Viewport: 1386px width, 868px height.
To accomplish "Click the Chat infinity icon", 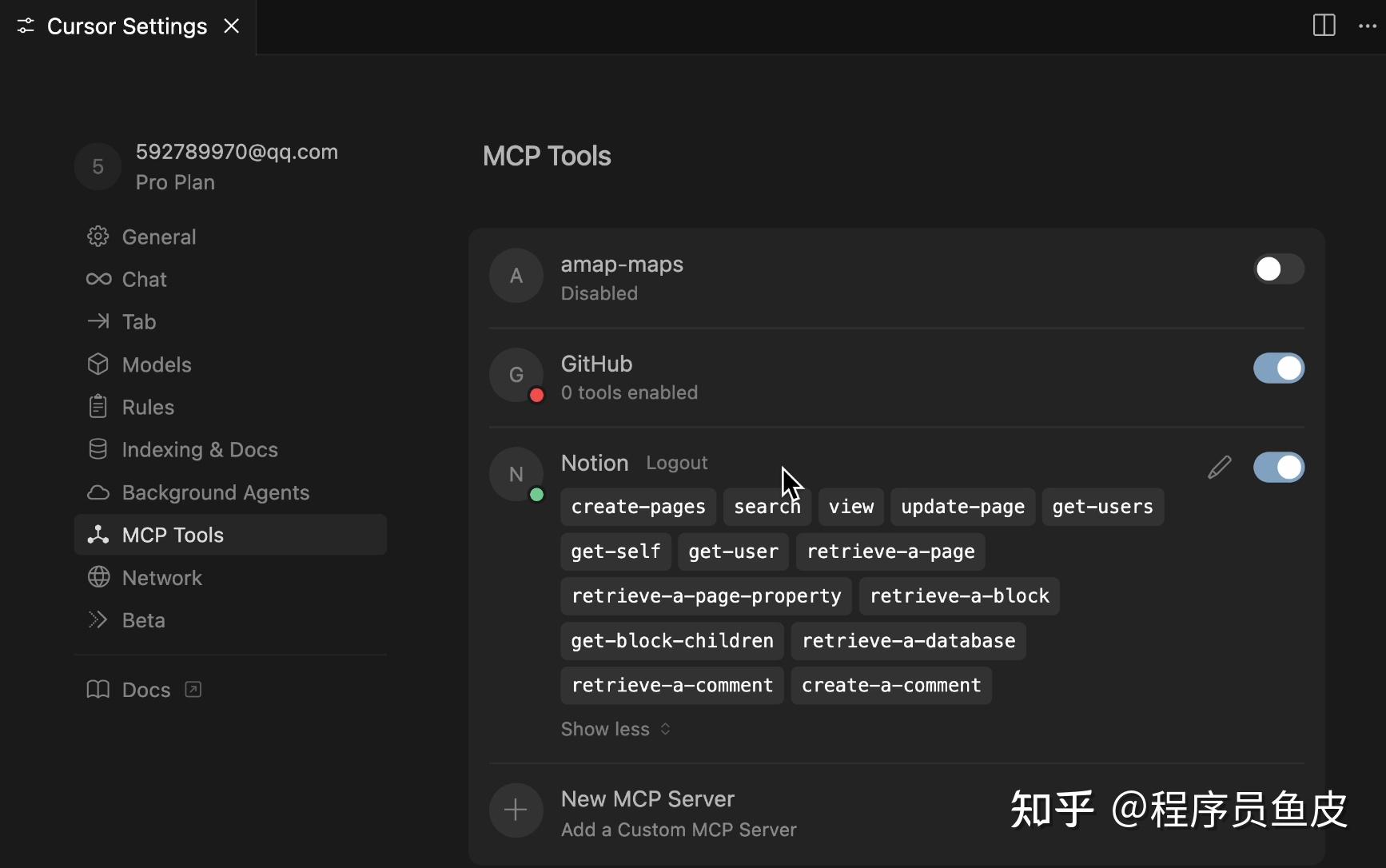I will (98, 279).
